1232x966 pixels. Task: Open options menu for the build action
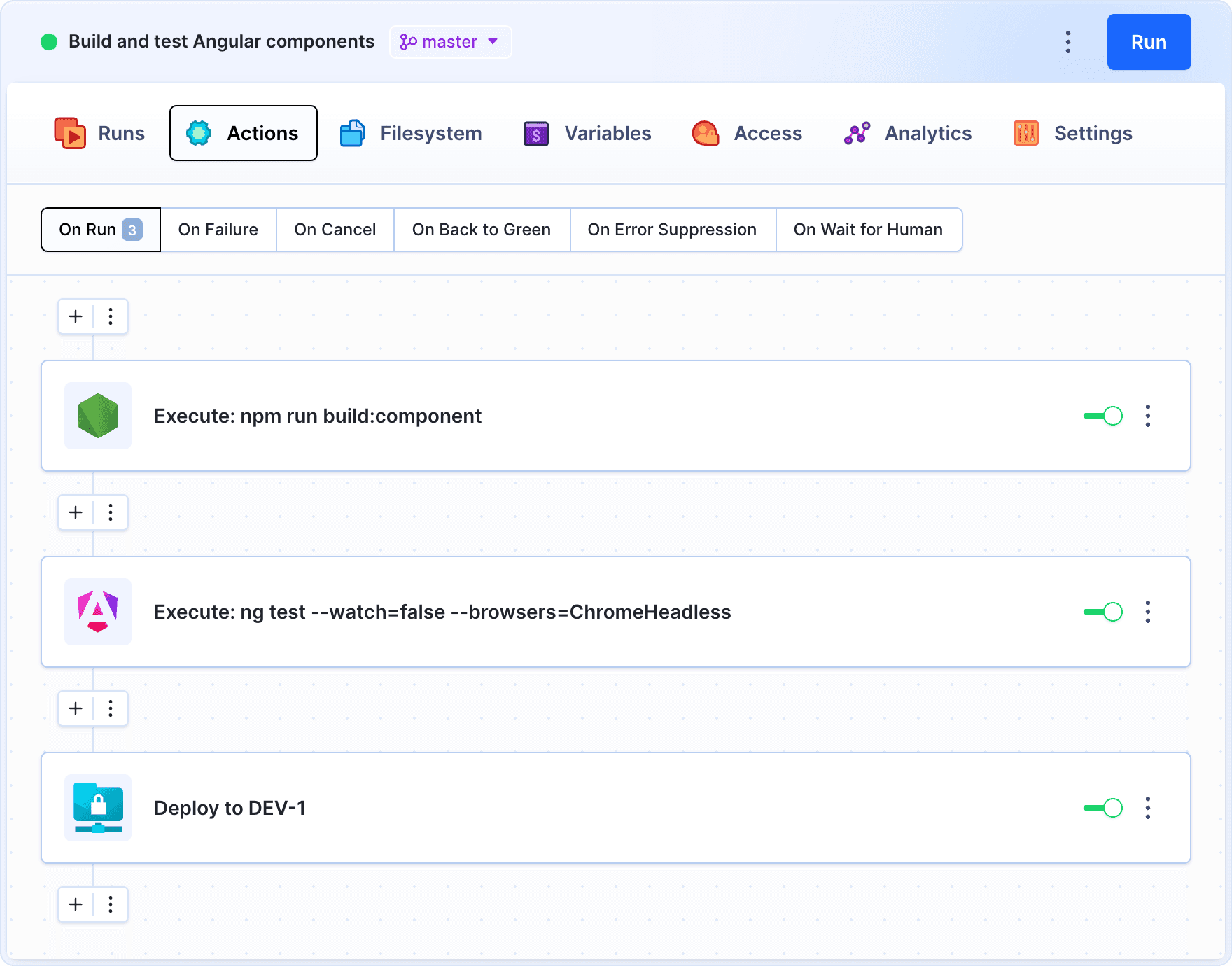coord(1147,416)
